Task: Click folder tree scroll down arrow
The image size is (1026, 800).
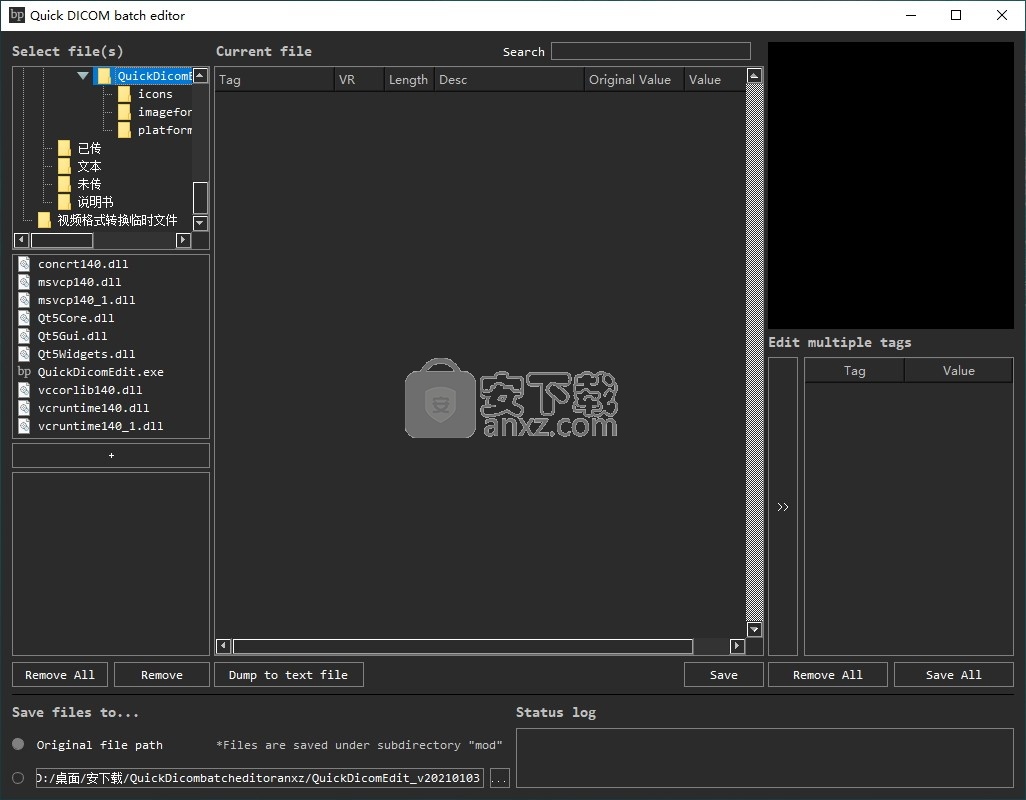Action: 201,223
